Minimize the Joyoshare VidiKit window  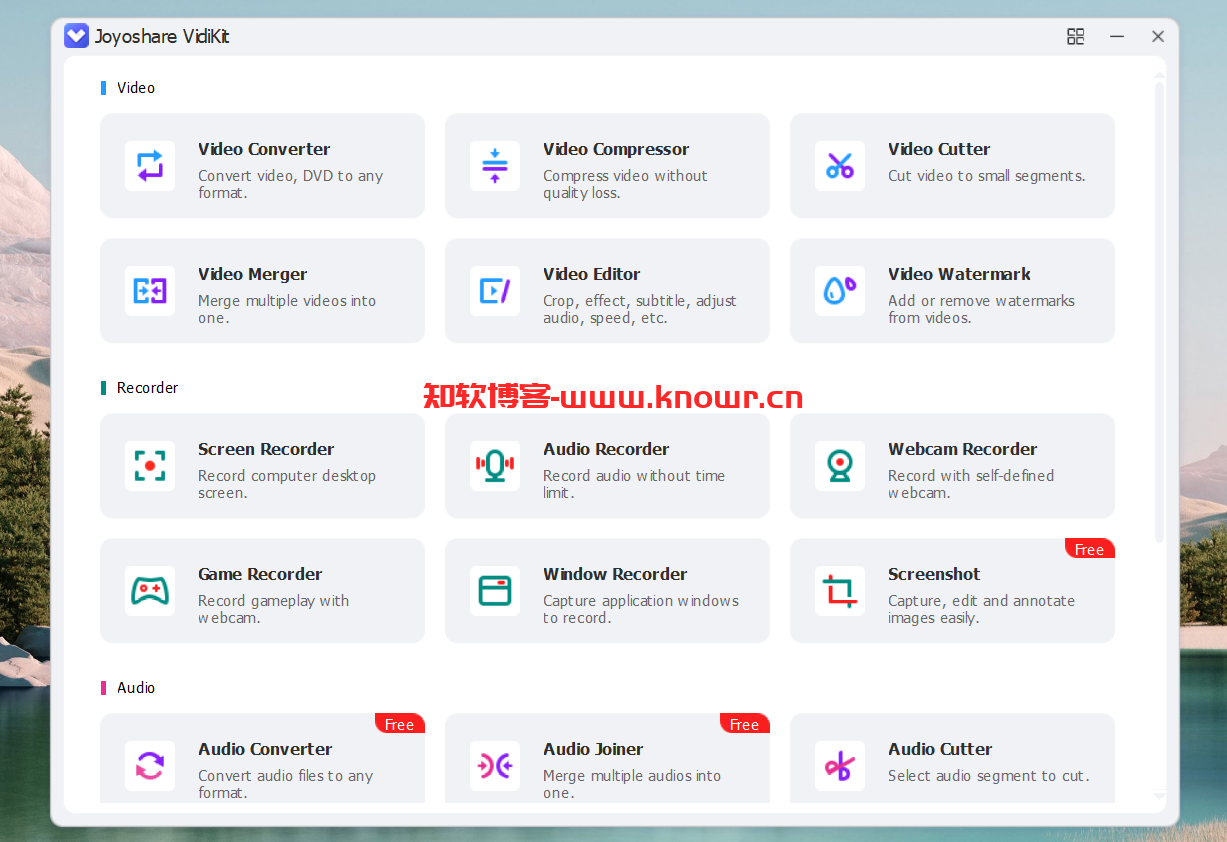1117,37
